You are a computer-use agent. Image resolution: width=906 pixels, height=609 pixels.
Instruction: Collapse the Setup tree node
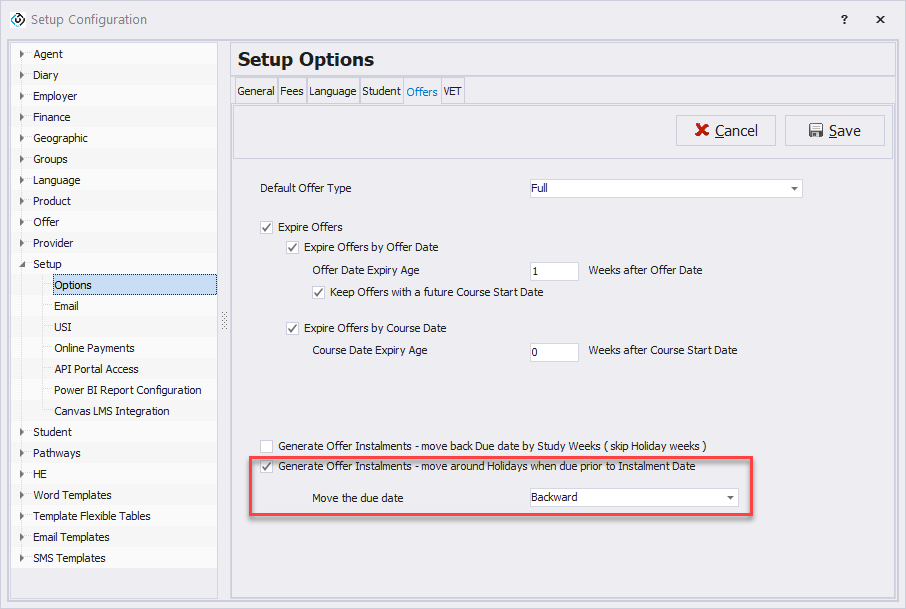coord(22,264)
